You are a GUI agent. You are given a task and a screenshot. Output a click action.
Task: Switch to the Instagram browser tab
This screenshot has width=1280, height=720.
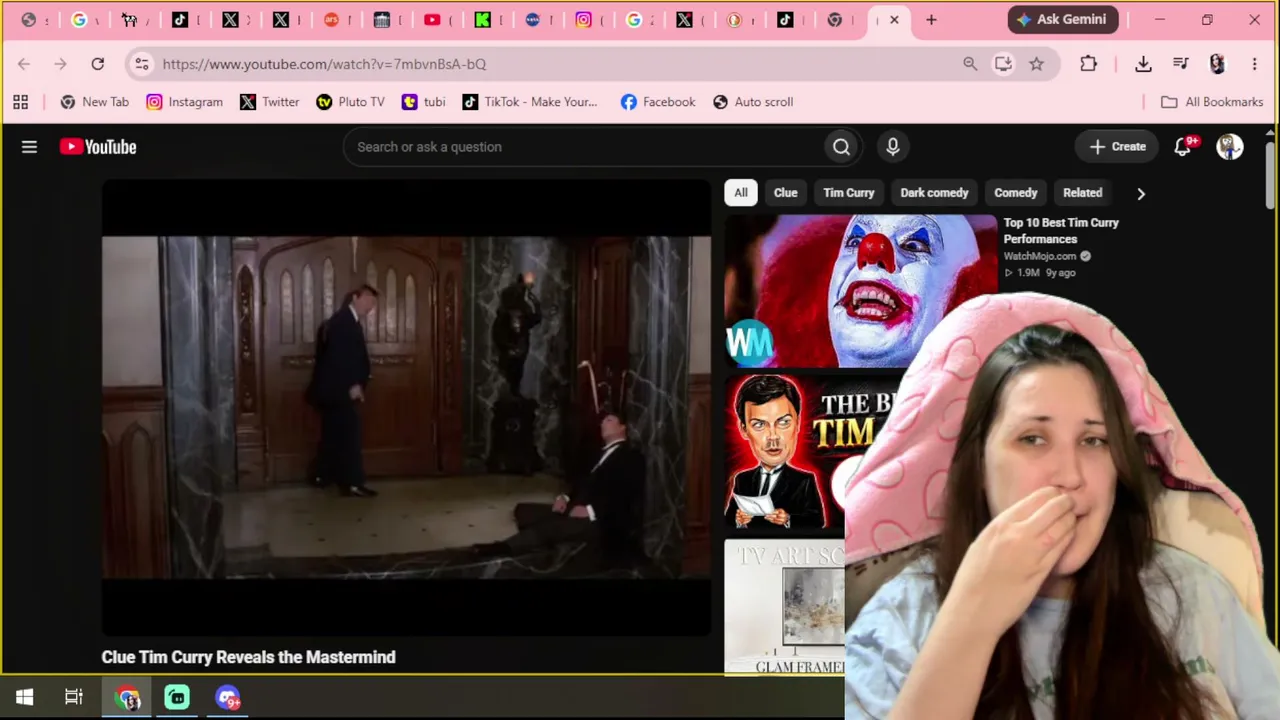pyautogui.click(x=584, y=20)
